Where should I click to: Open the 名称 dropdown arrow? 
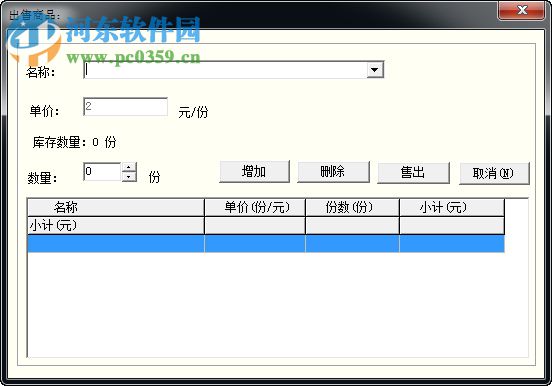pyautogui.click(x=375, y=70)
